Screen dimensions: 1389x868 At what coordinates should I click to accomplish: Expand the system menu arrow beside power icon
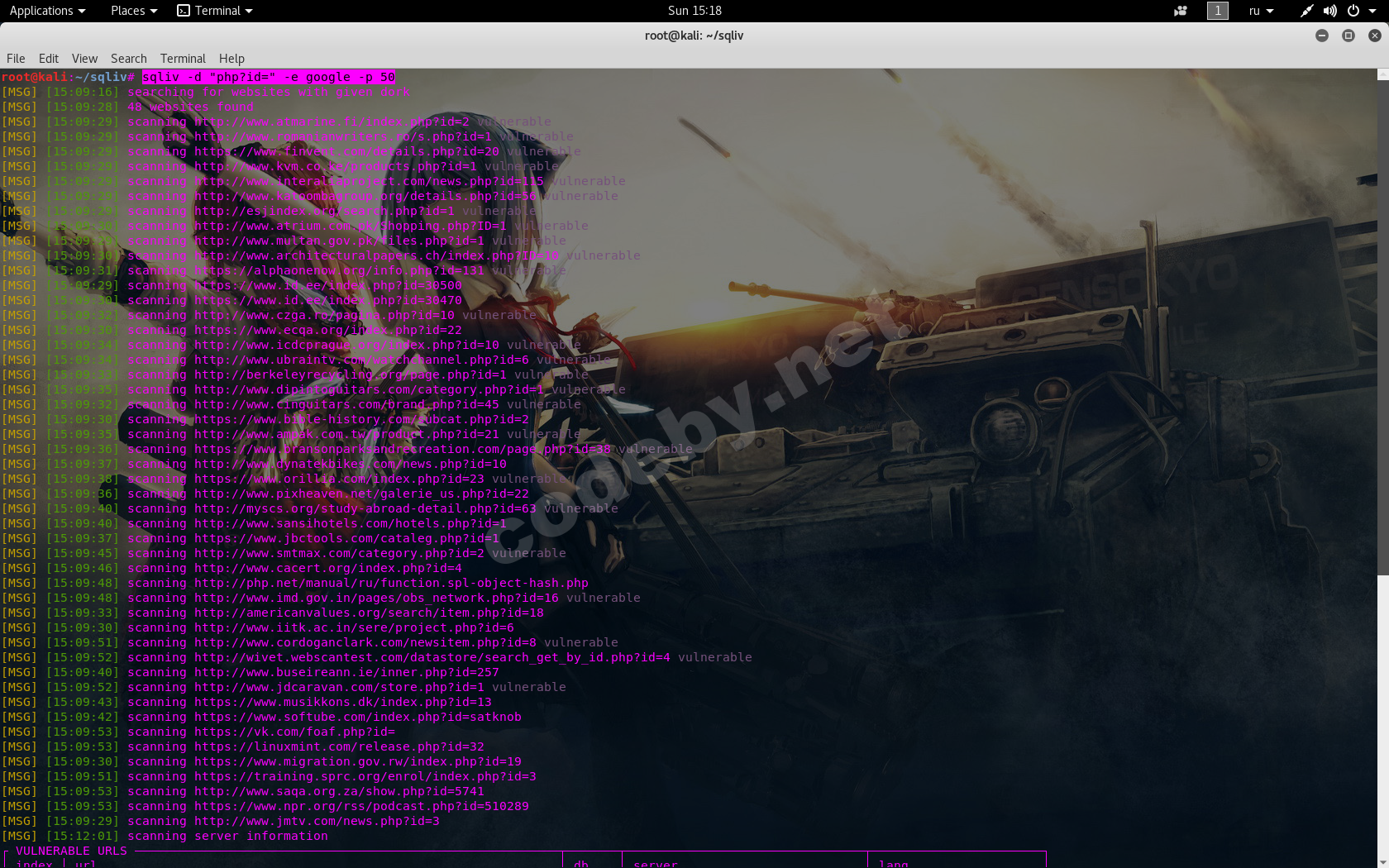tap(1372, 11)
